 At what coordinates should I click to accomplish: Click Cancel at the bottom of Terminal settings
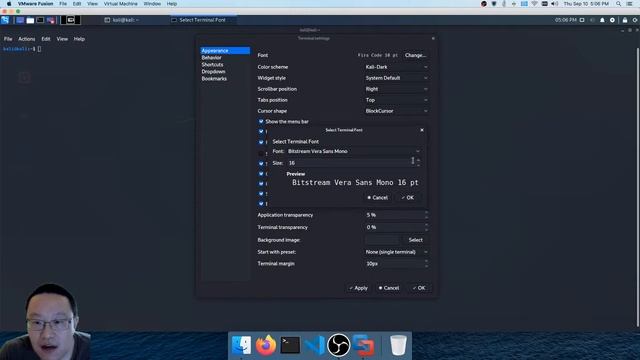click(x=389, y=288)
